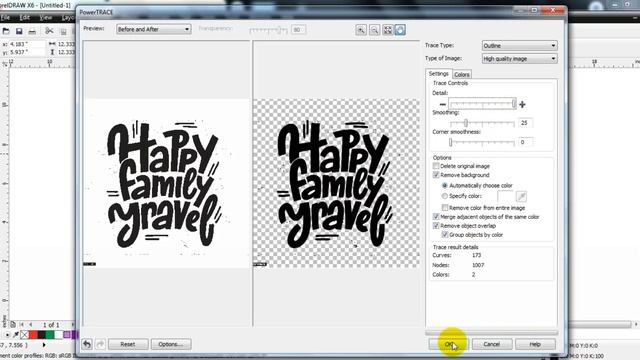Enable Remove color from entire image
The image size is (640, 360).
coord(445,208)
